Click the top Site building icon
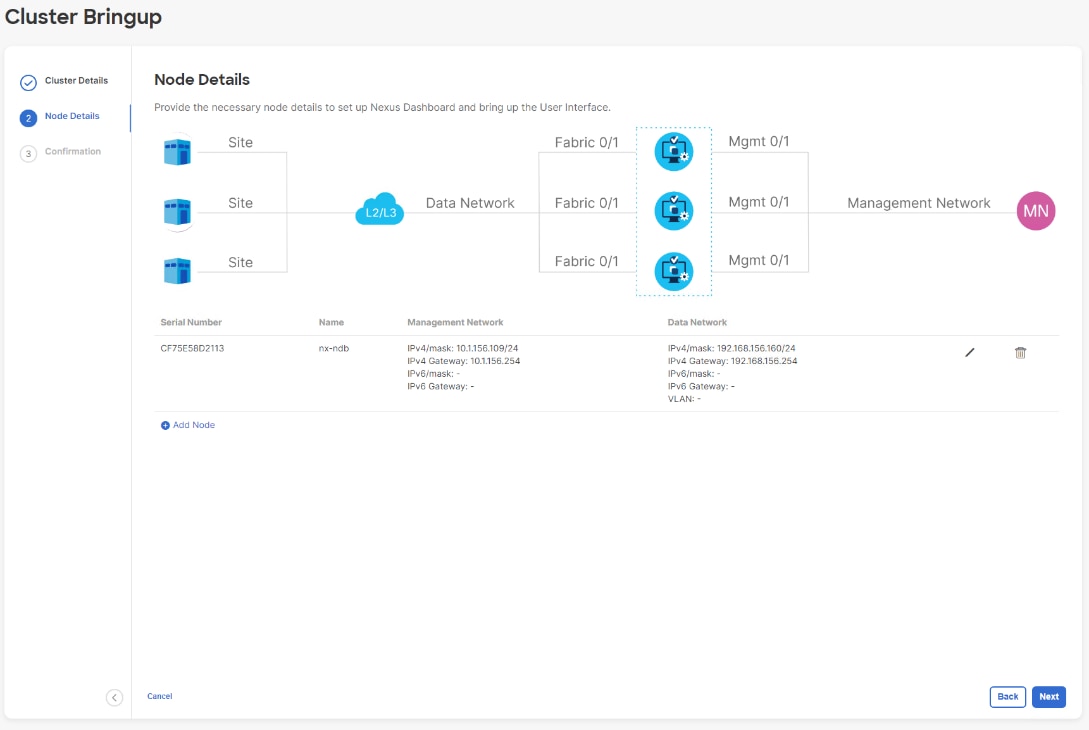 (178, 152)
